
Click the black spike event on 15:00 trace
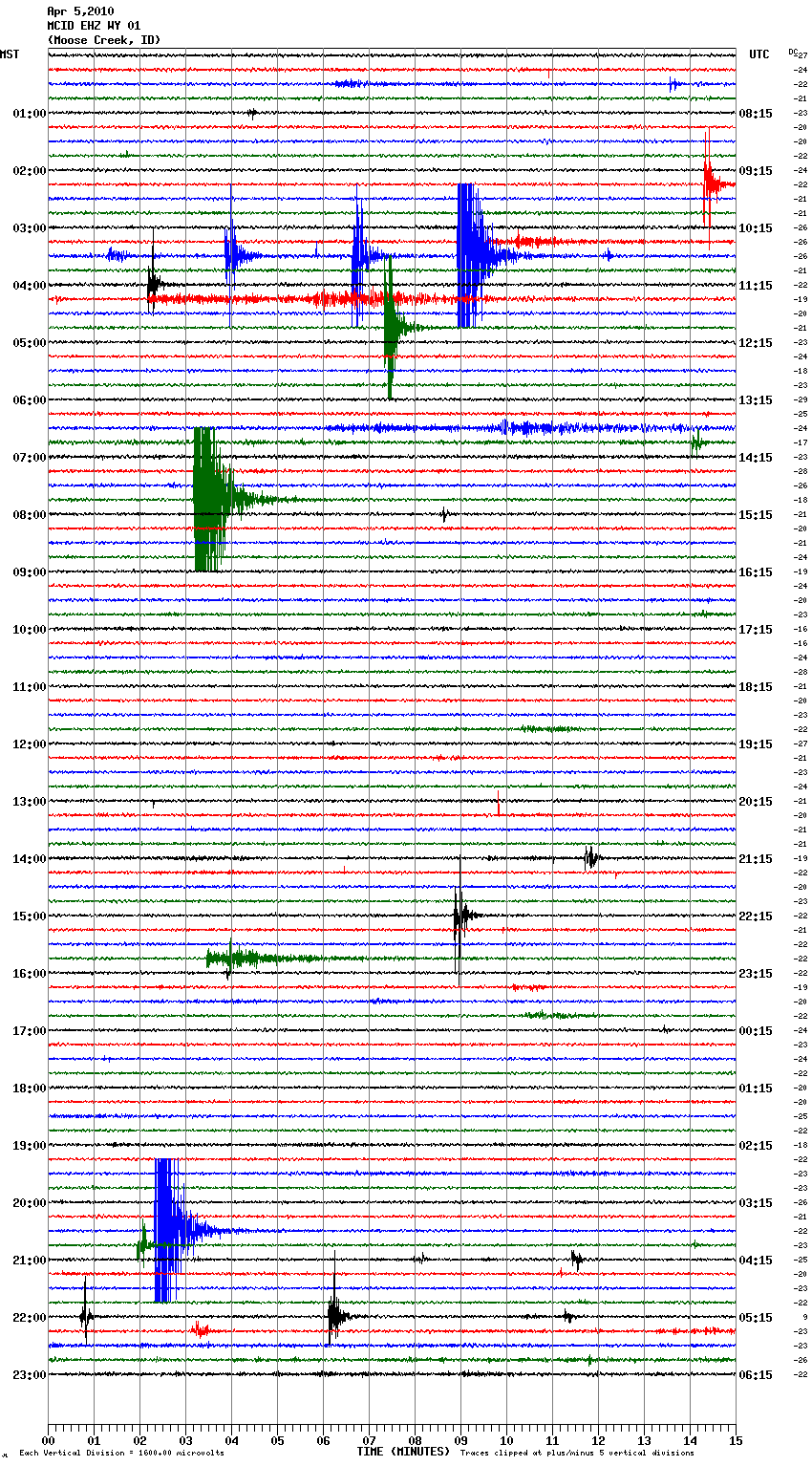[461, 916]
